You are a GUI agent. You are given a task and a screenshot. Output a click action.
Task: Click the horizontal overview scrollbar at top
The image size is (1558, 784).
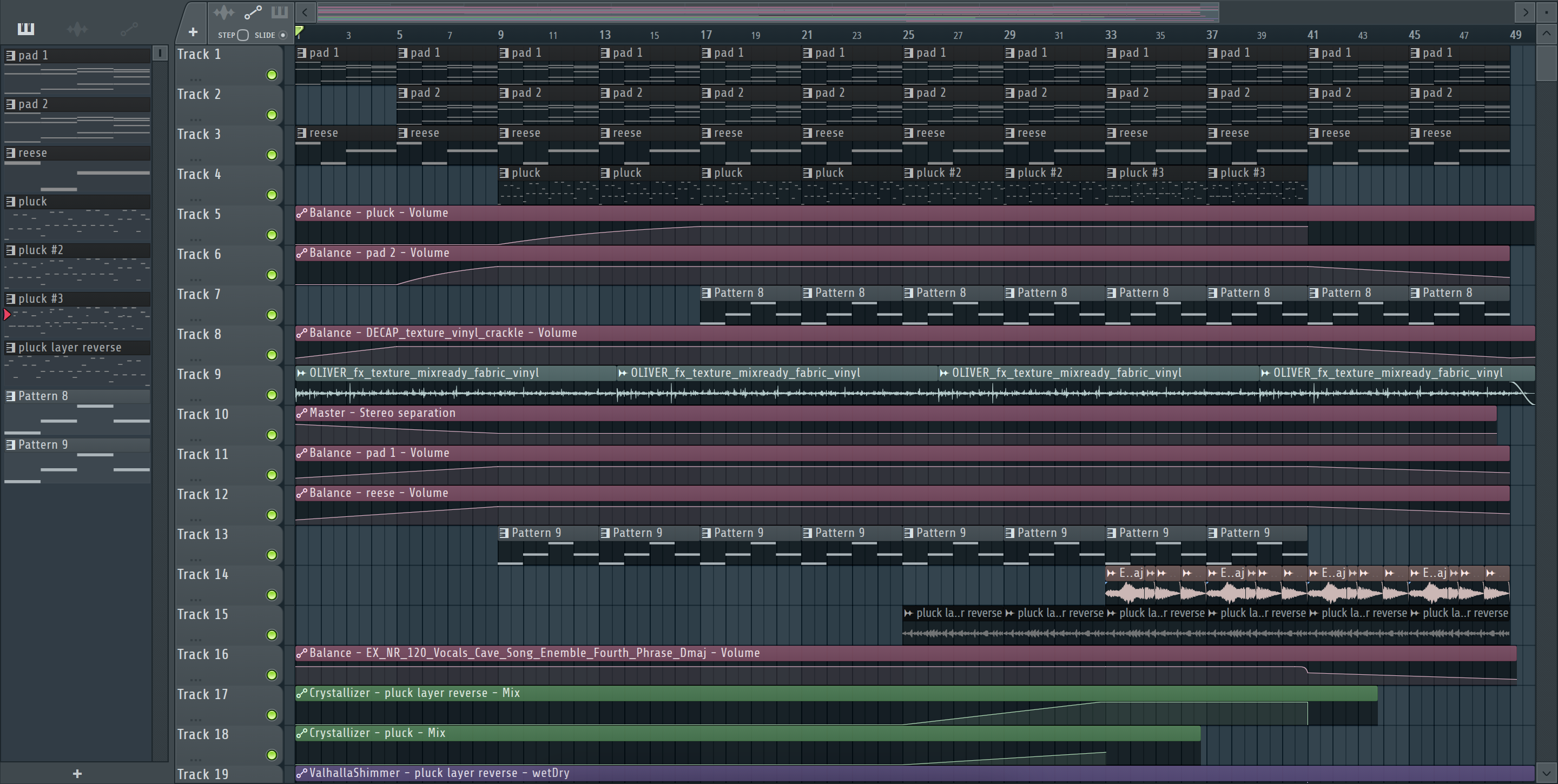coord(767,11)
